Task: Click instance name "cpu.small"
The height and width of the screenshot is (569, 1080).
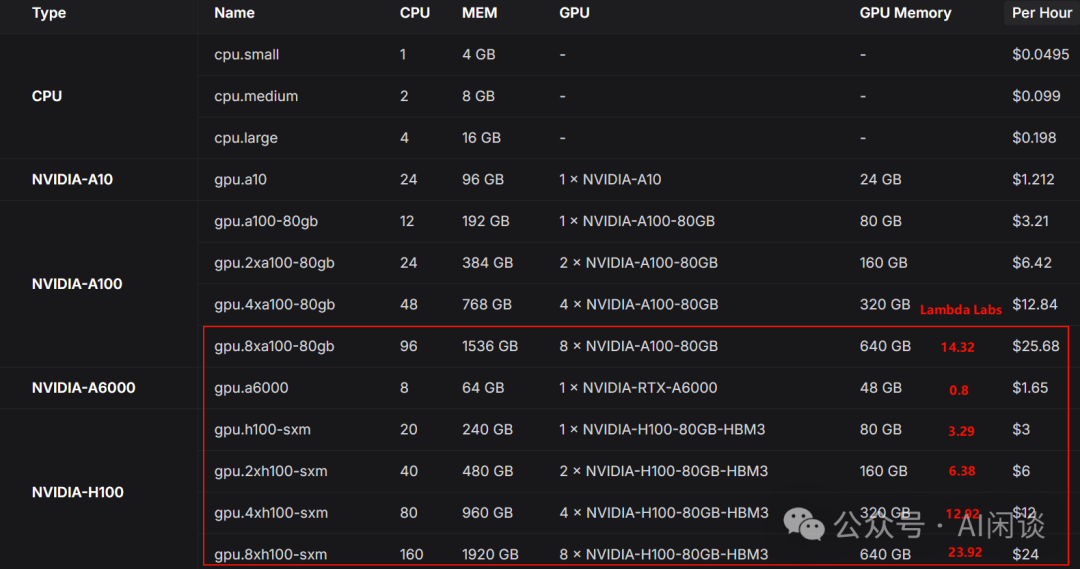Action: click(x=247, y=54)
